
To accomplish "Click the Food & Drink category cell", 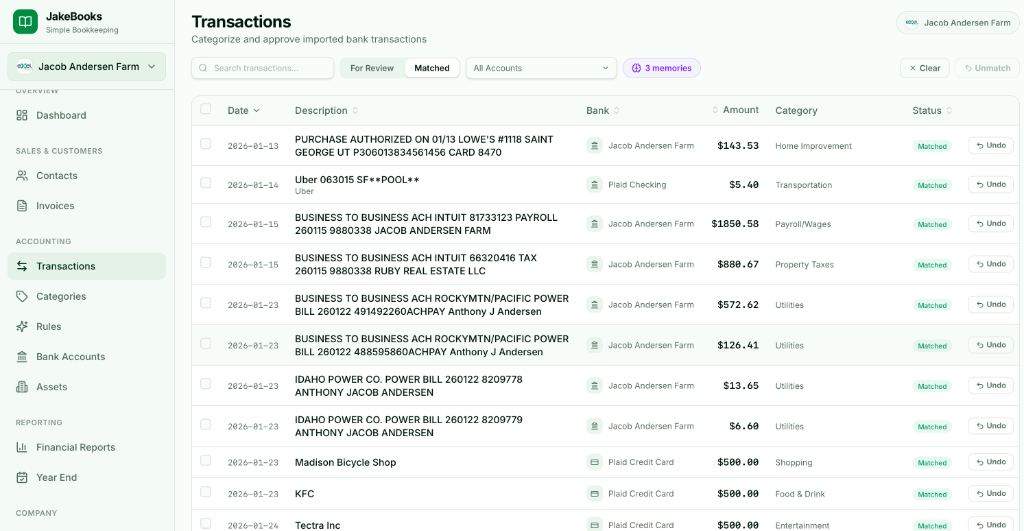I will pos(799,494).
